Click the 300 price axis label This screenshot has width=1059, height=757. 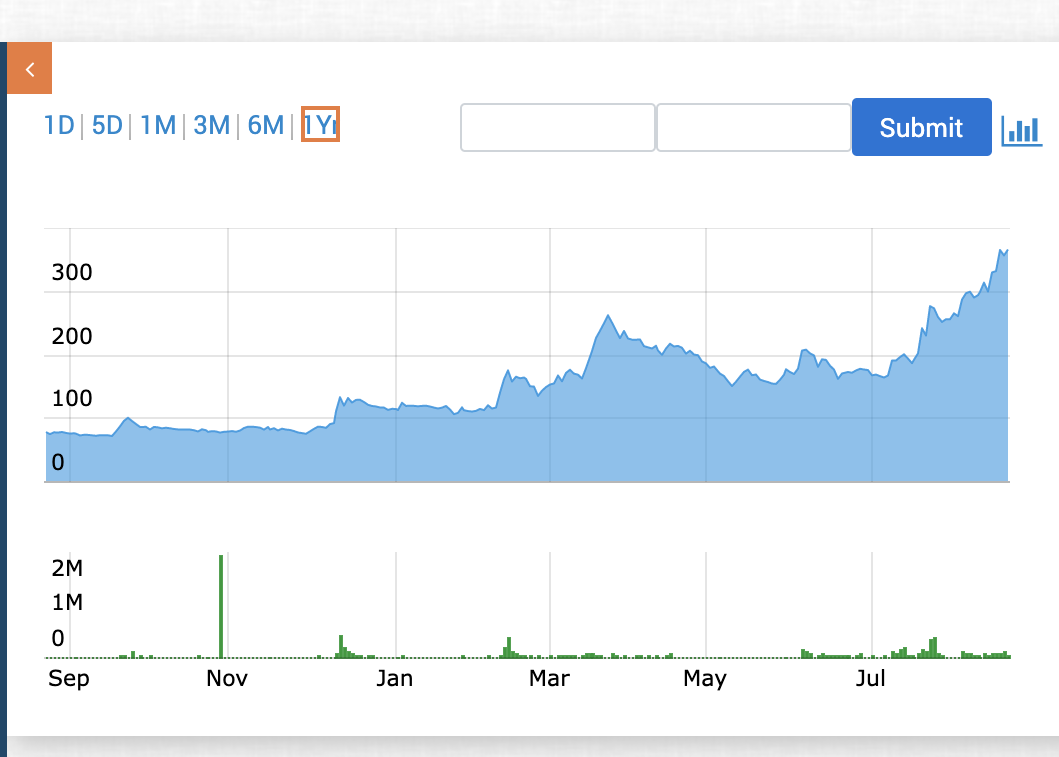point(72,273)
